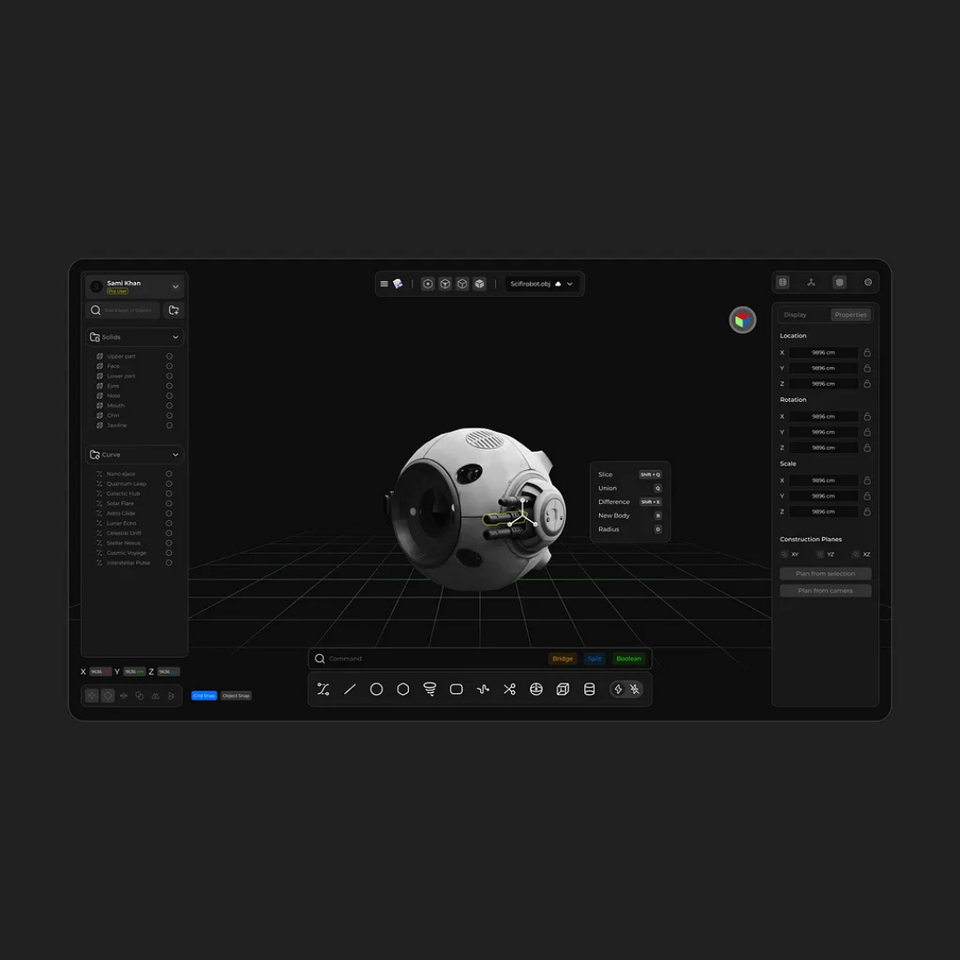The image size is (960, 960).
Task: Click the material sphere icon in the top-right toolbar
Action: click(868, 282)
